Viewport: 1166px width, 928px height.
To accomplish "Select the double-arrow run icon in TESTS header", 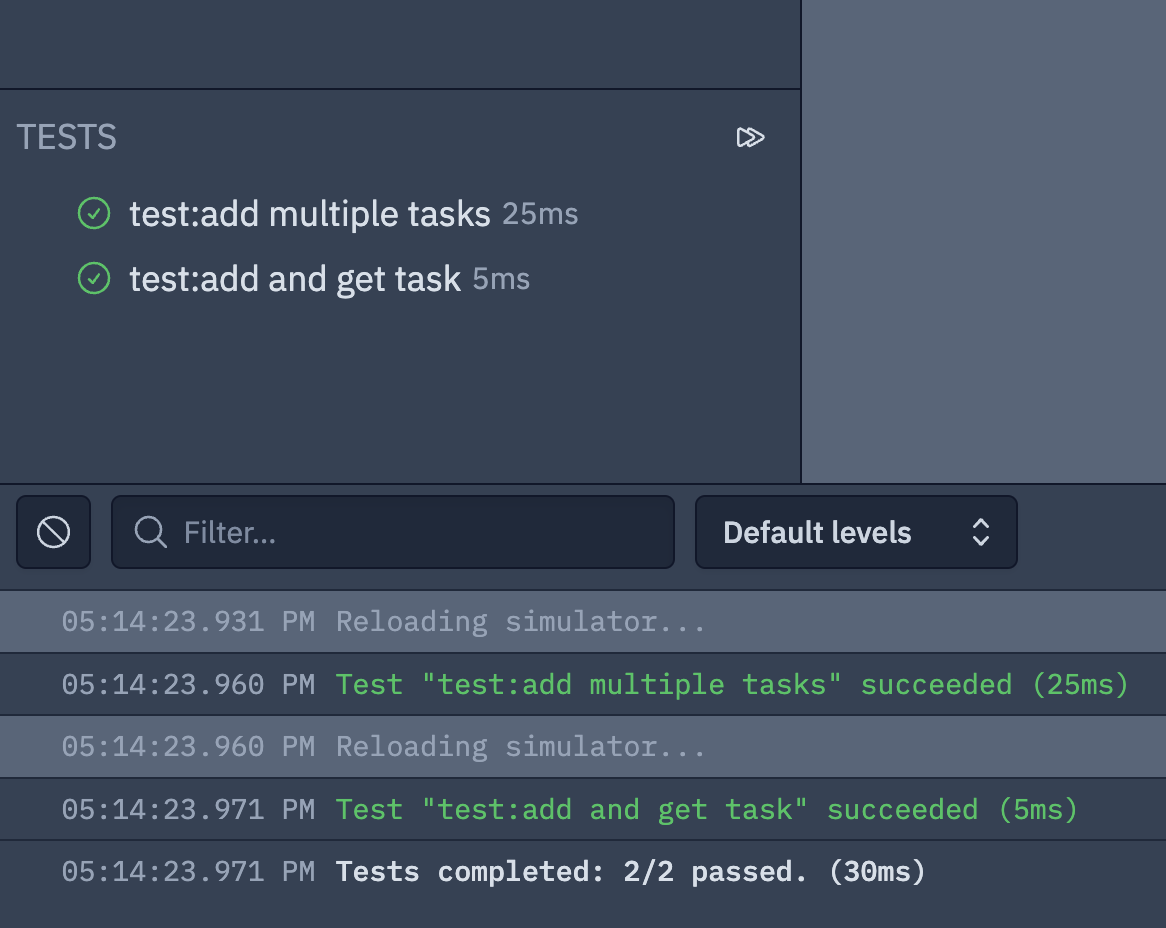I will (x=751, y=137).
